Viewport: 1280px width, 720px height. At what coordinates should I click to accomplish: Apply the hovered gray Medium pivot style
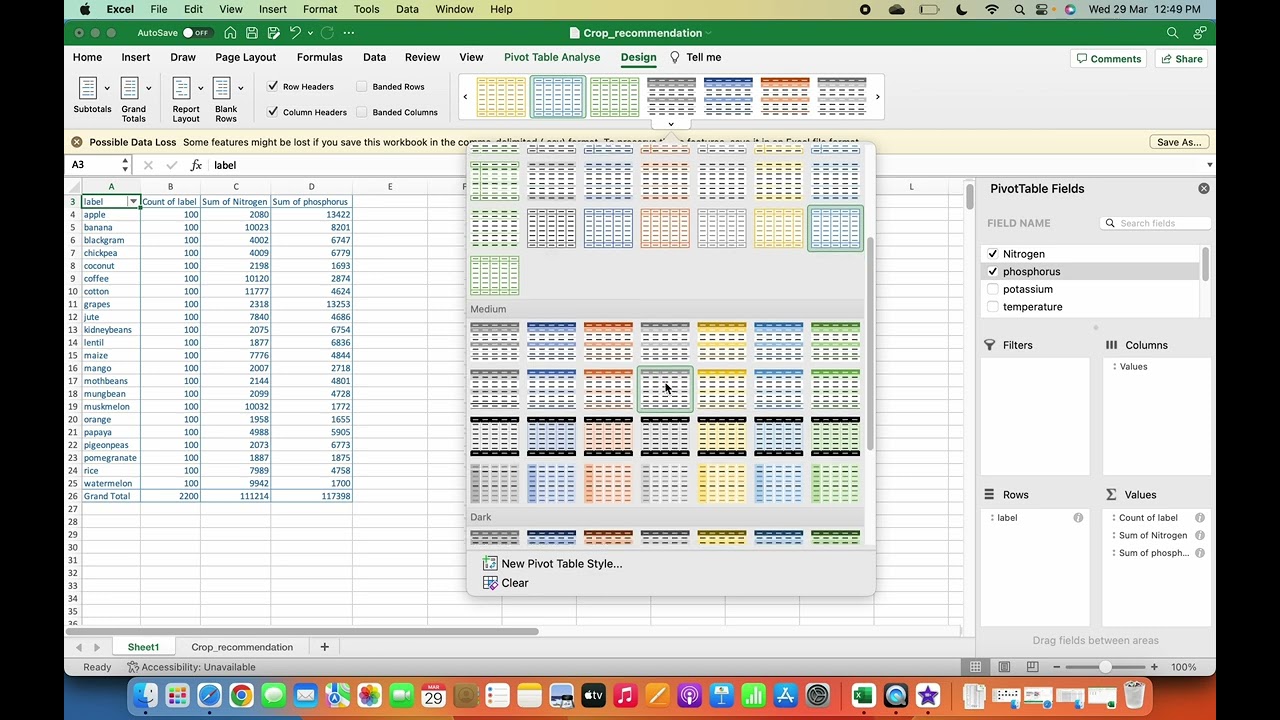(x=665, y=389)
